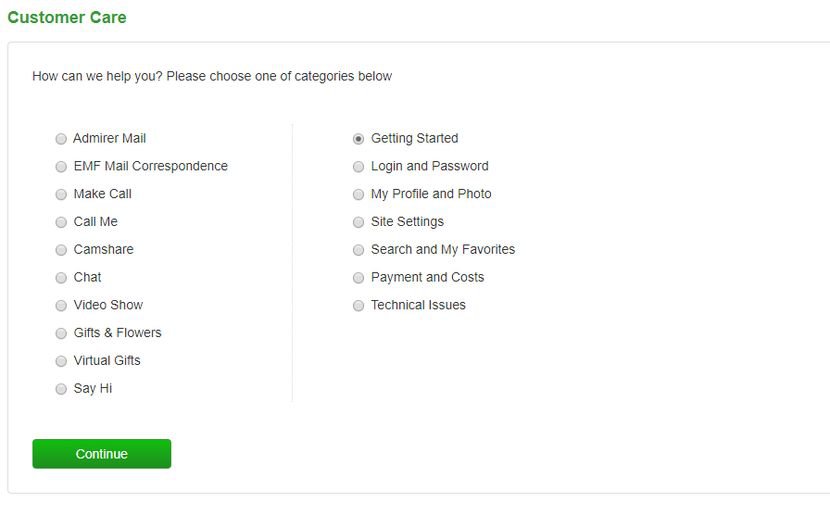Choose the Say Hi option

pos(61,389)
